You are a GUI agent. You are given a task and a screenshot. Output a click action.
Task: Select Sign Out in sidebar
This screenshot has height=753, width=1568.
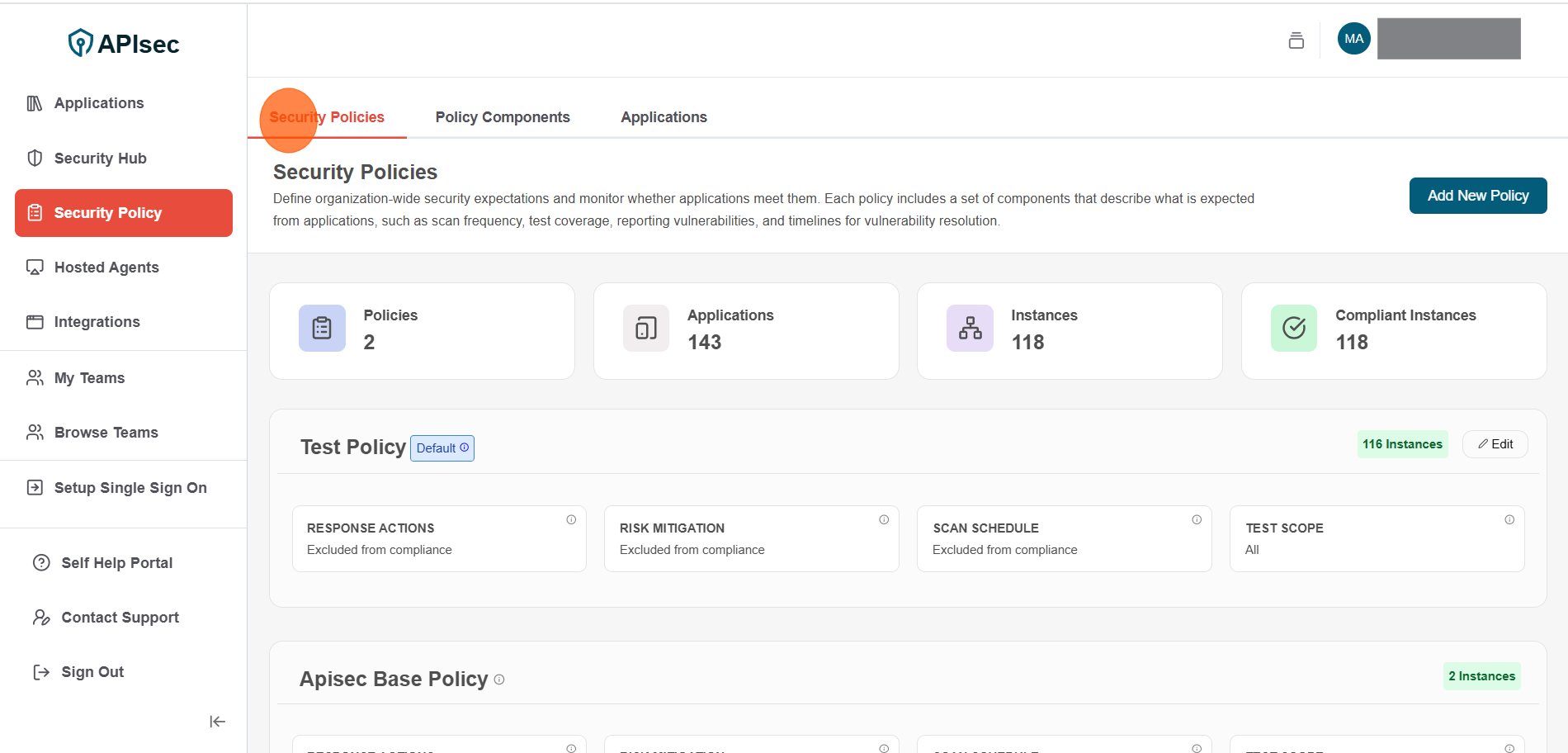pos(92,672)
